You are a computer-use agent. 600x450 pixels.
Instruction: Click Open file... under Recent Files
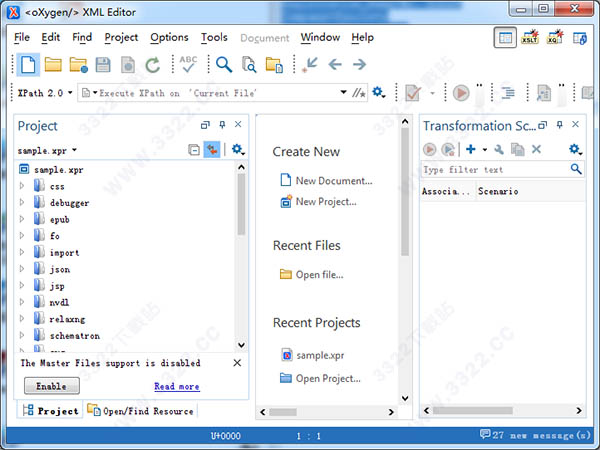point(312,274)
